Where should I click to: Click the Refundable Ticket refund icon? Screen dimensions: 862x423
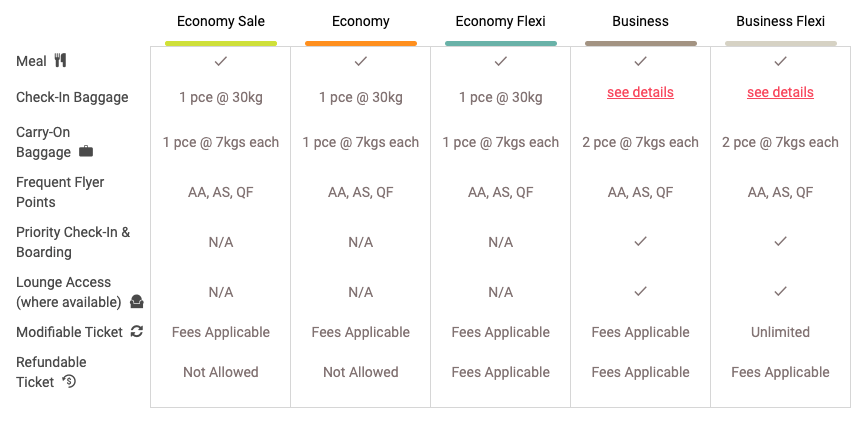point(70,381)
